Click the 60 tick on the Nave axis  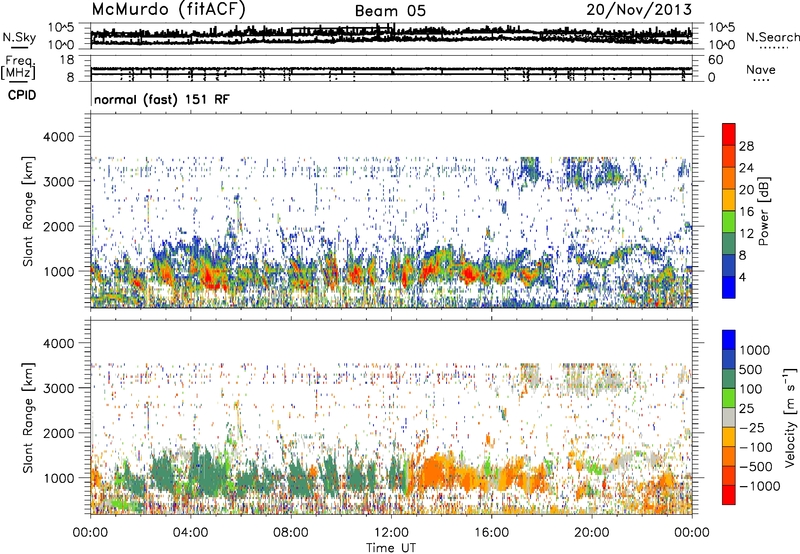click(715, 60)
